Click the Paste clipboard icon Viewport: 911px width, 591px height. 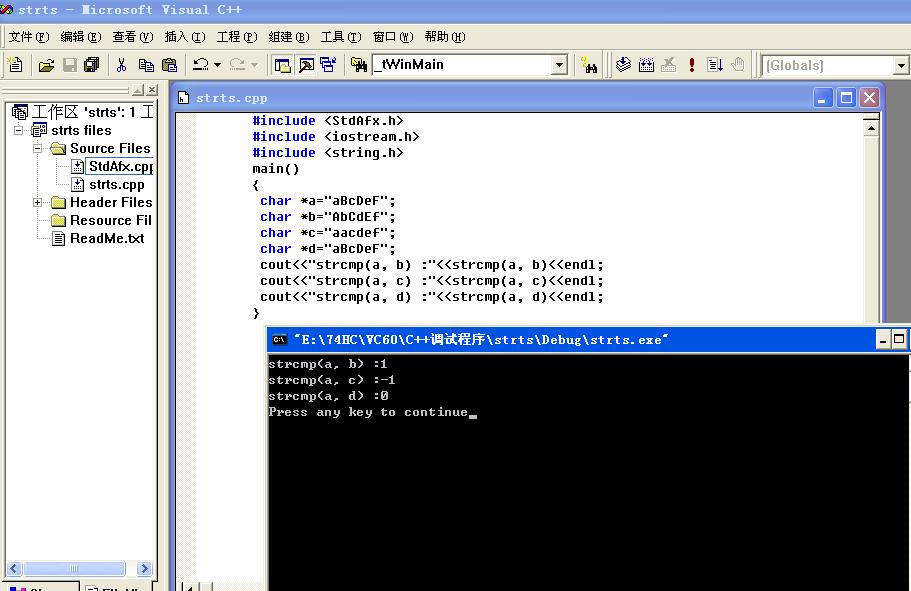(x=169, y=65)
